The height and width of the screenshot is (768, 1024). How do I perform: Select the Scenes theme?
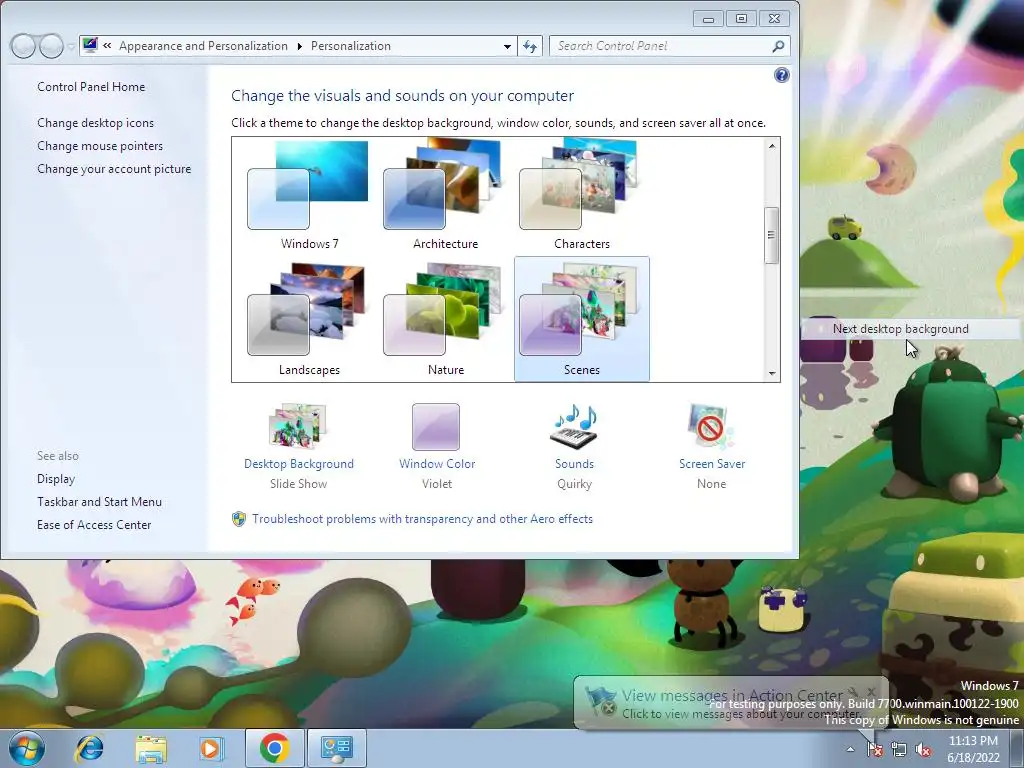click(x=581, y=319)
